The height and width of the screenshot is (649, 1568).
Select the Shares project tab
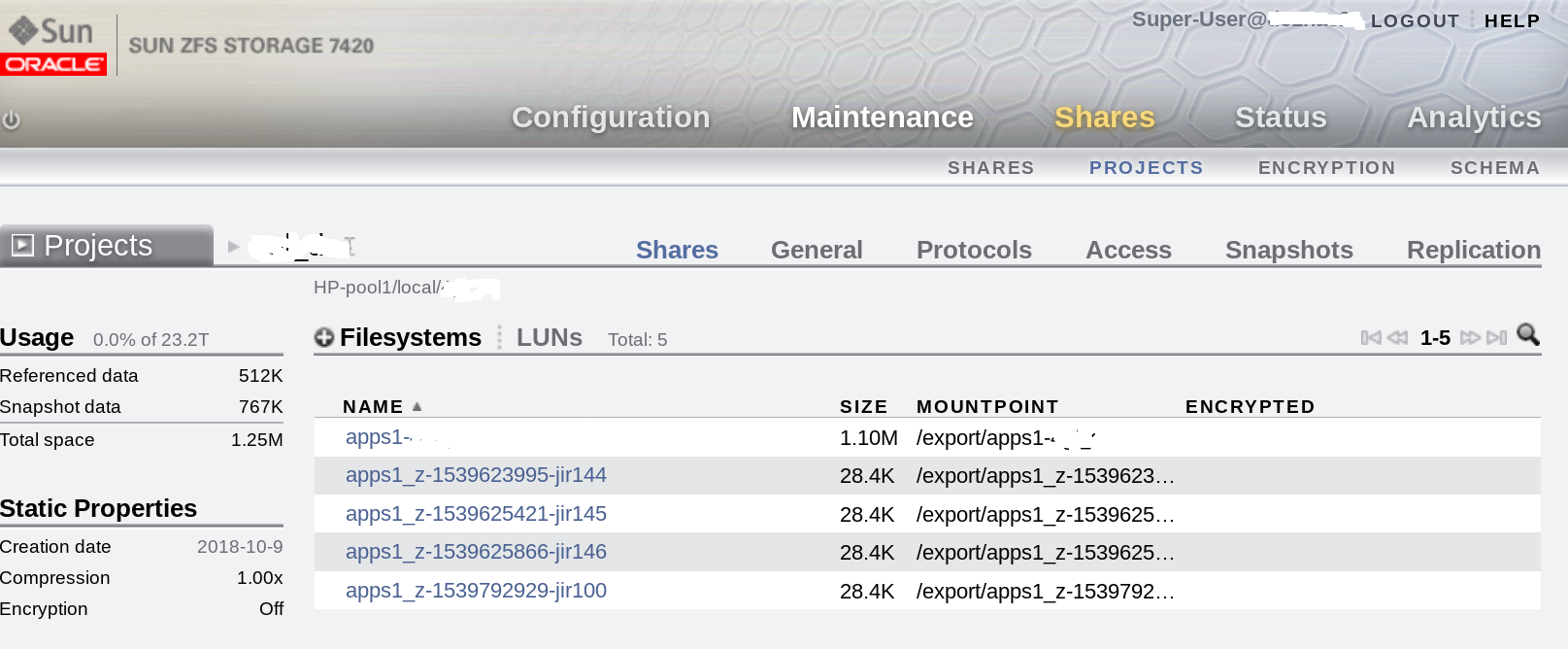(x=677, y=250)
